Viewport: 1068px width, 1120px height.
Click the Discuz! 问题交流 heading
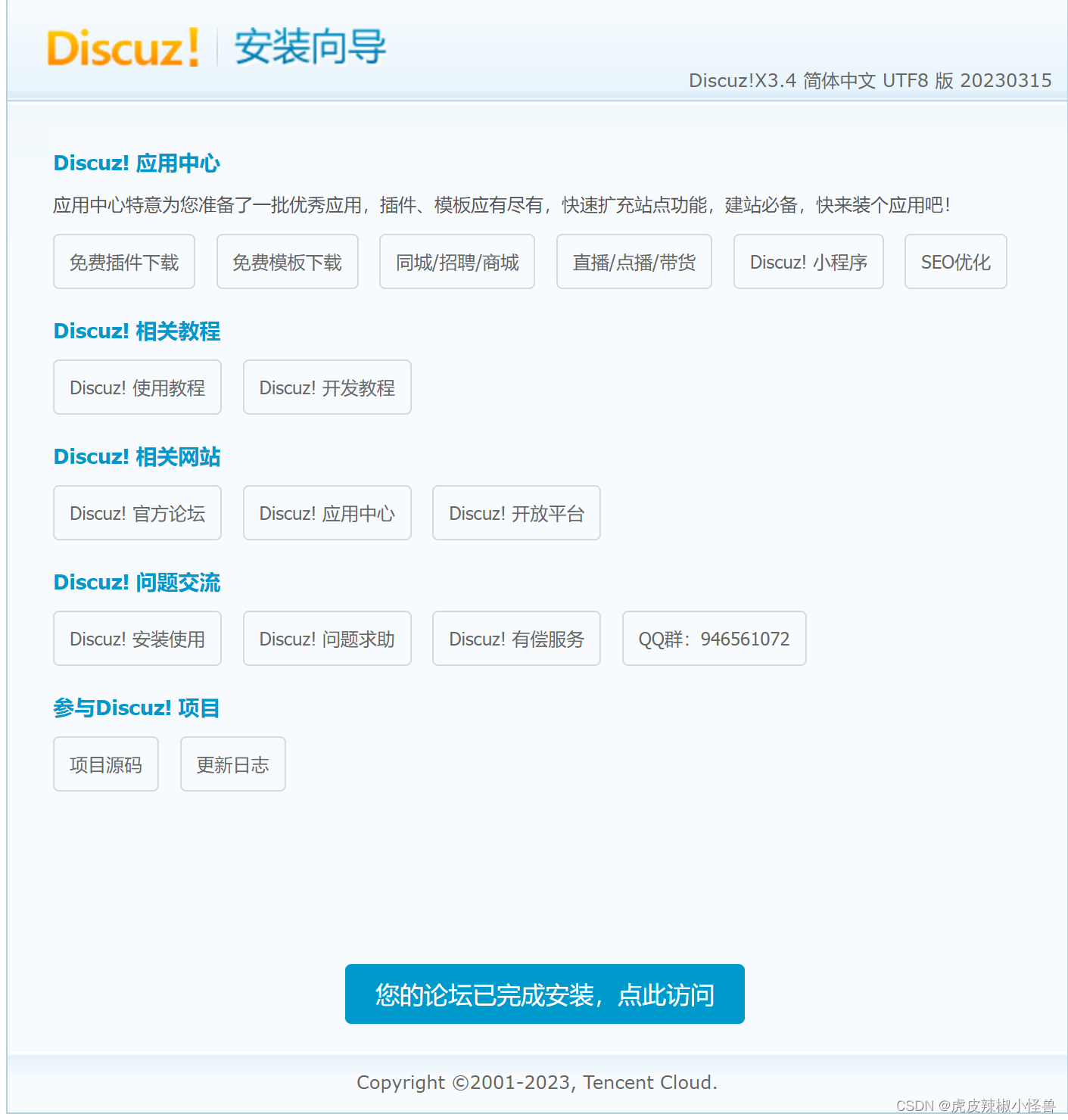[137, 583]
